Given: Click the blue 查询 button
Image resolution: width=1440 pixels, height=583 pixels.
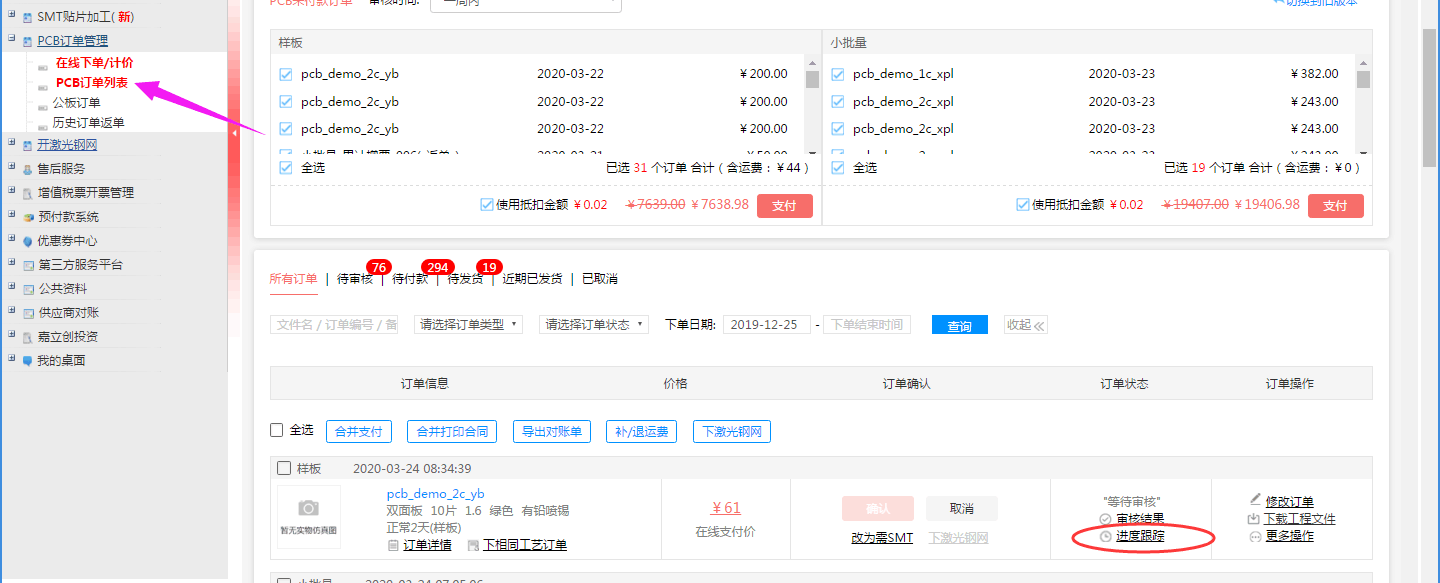Looking at the screenshot, I should pyautogui.click(x=959, y=325).
